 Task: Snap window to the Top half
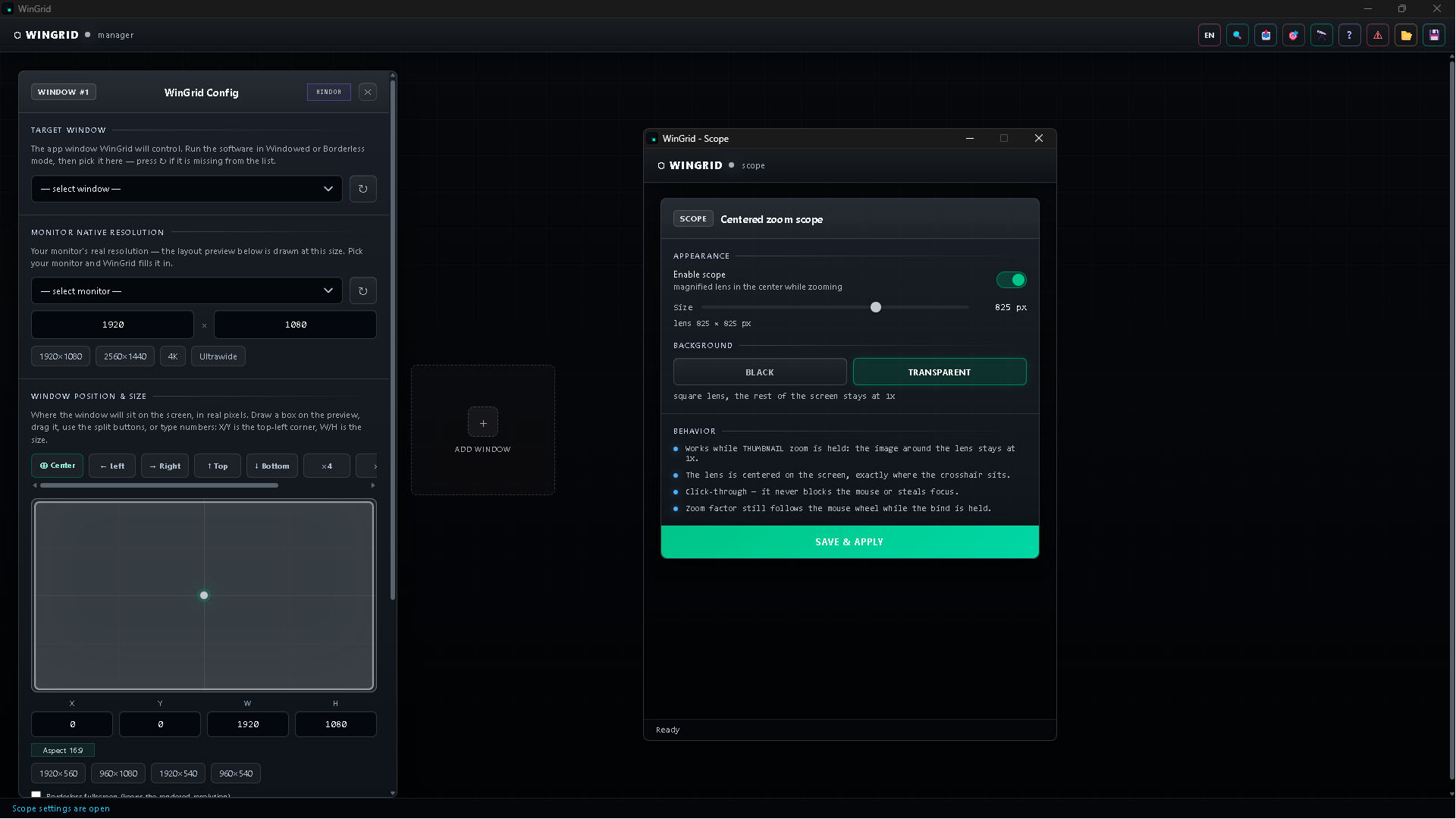tap(218, 466)
